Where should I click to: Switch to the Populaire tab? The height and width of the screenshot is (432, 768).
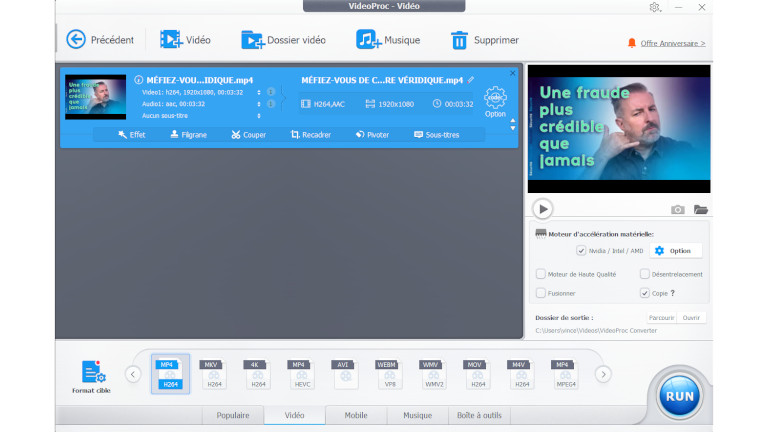point(233,415)
